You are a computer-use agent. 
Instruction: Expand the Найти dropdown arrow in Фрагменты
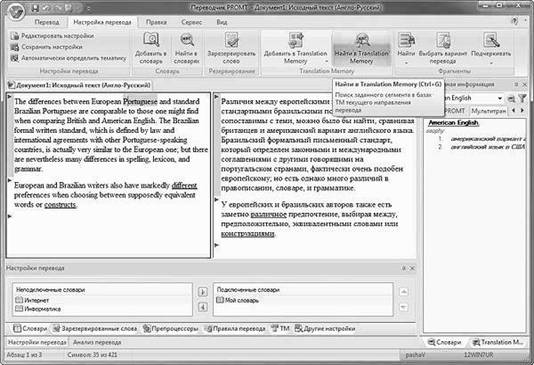pos(406,63)
